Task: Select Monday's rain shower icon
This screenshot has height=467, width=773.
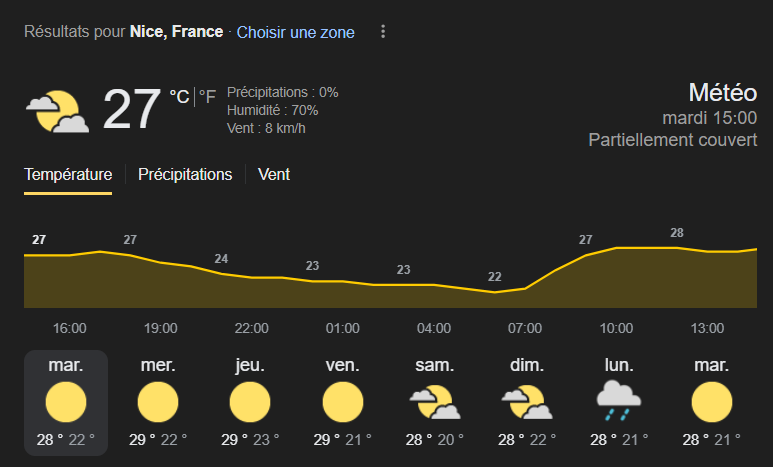Action: [x=617, y=402]
